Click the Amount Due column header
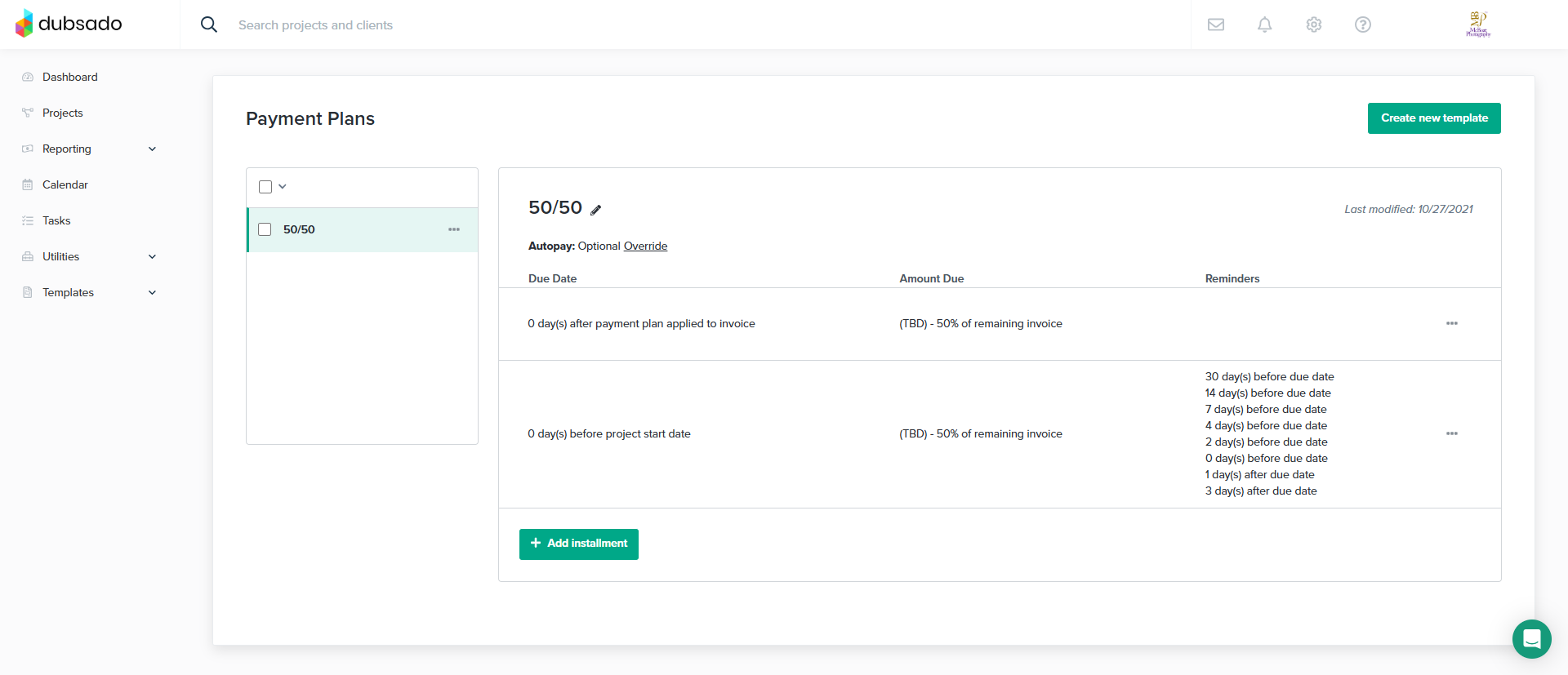The image size is (1568, 675). tap(932, 278)
